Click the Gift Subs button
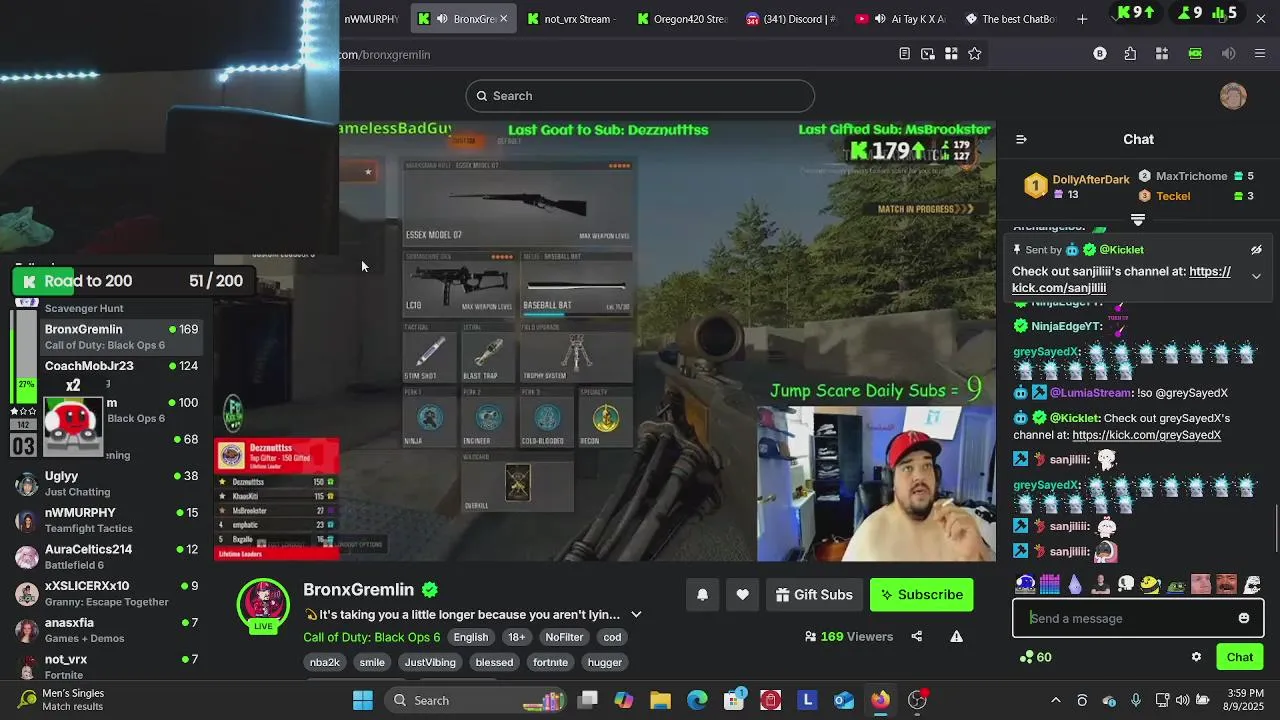 [x=814, y=595]
